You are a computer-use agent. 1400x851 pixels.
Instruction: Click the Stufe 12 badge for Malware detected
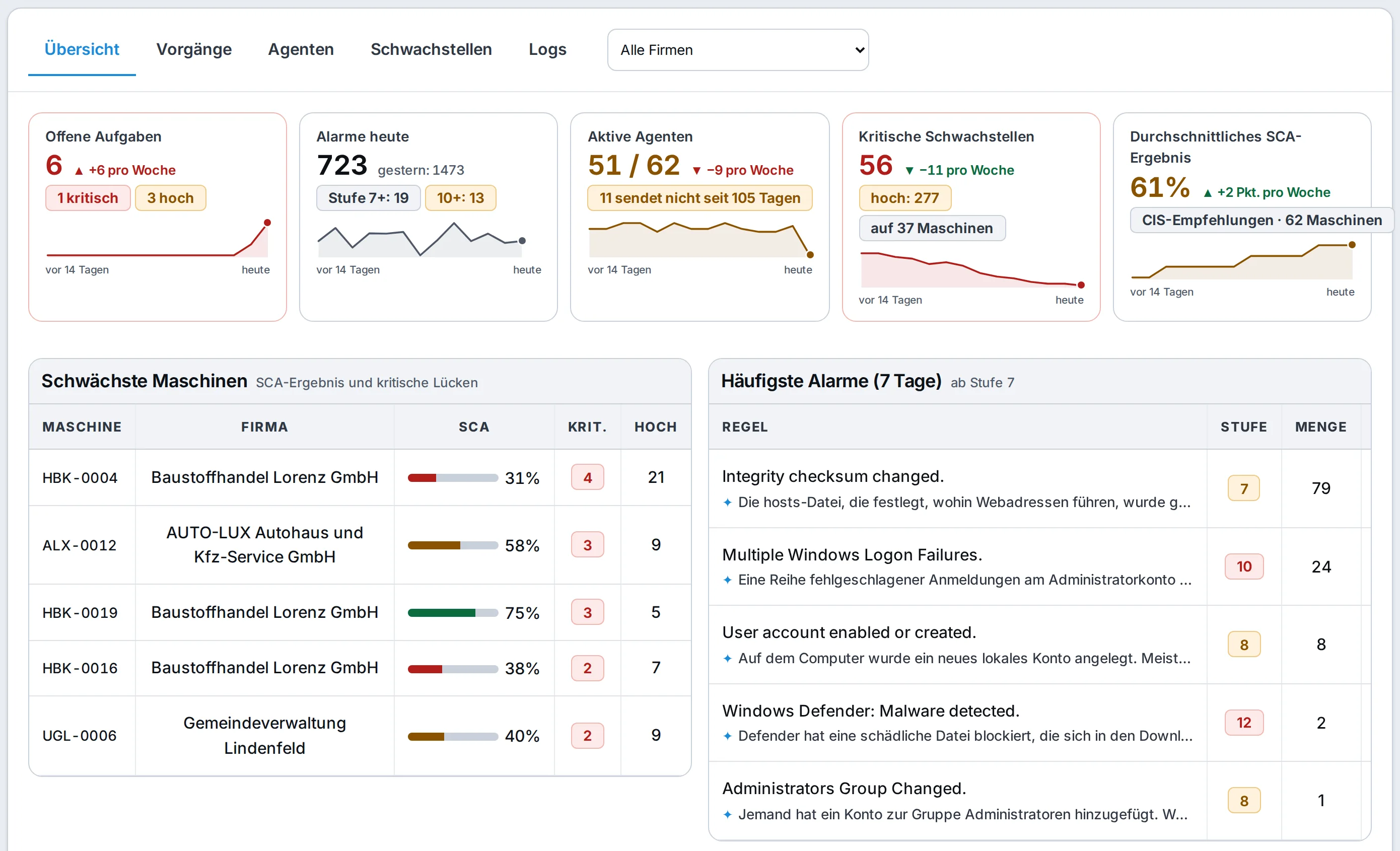click(x=1244, y=723)
